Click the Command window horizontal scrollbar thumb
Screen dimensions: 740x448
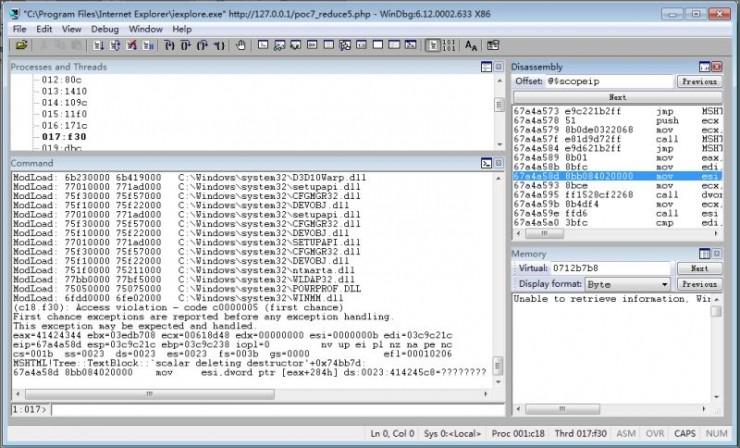149,394
